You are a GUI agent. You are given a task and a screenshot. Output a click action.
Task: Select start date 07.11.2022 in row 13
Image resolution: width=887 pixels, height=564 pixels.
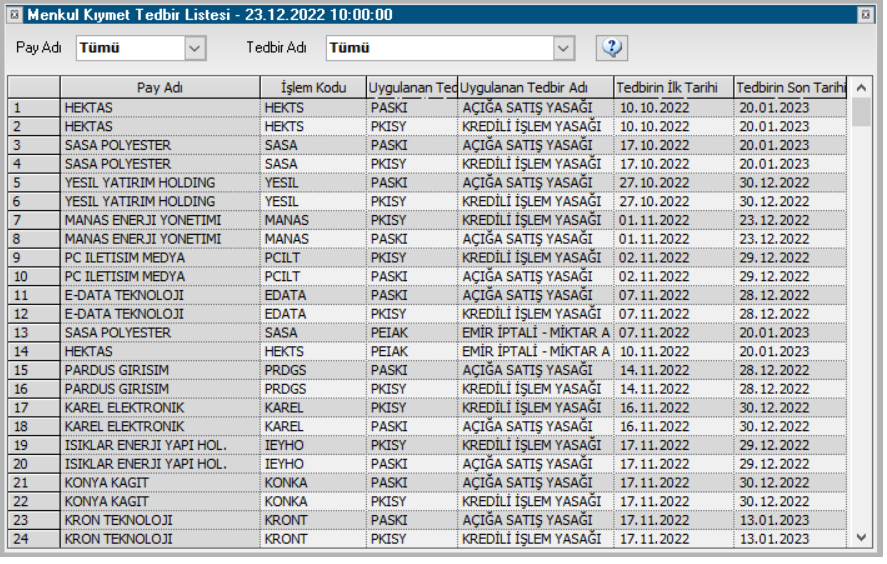pyautogui.click(x=655, y=332)
